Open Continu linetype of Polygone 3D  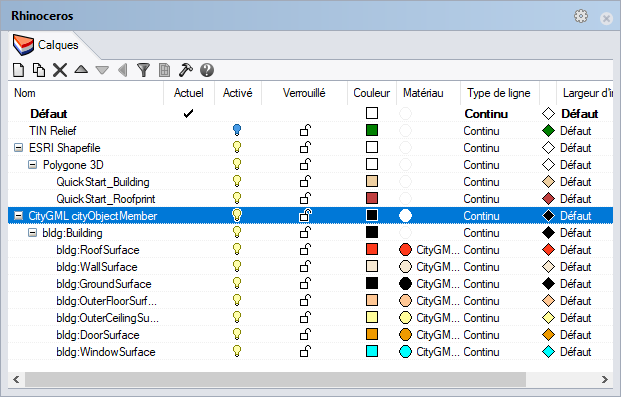point(481,165)
